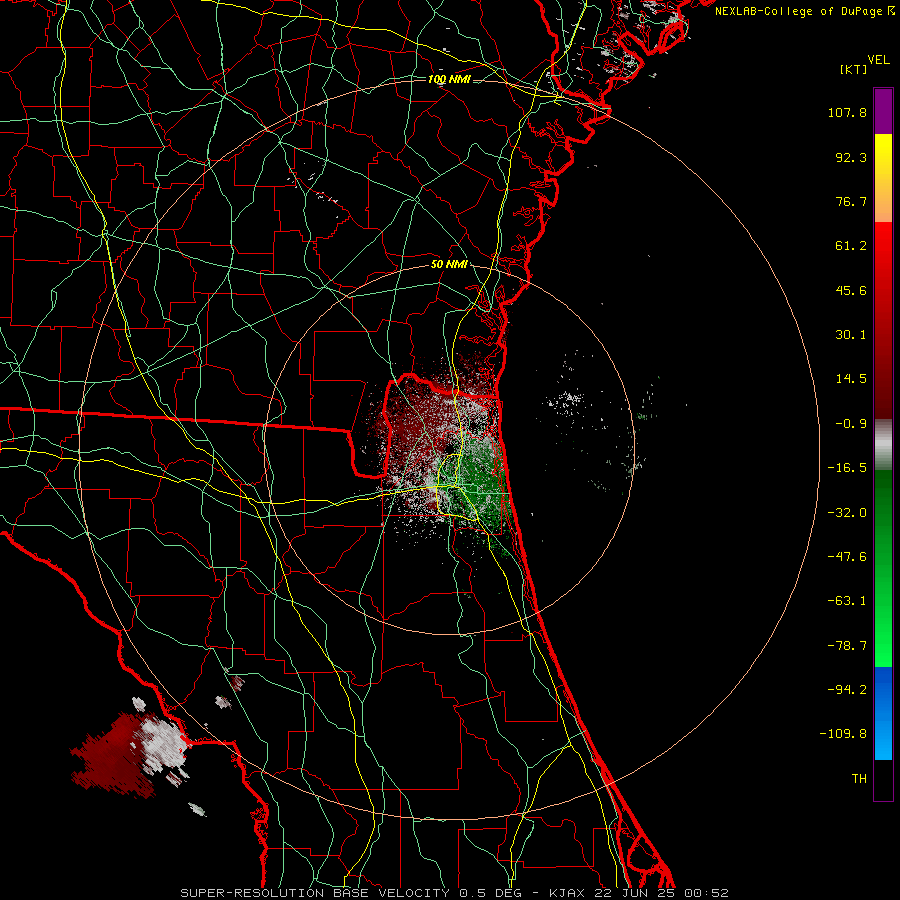
Task: Click the -63.1 scale value
Action: (847, 601)
